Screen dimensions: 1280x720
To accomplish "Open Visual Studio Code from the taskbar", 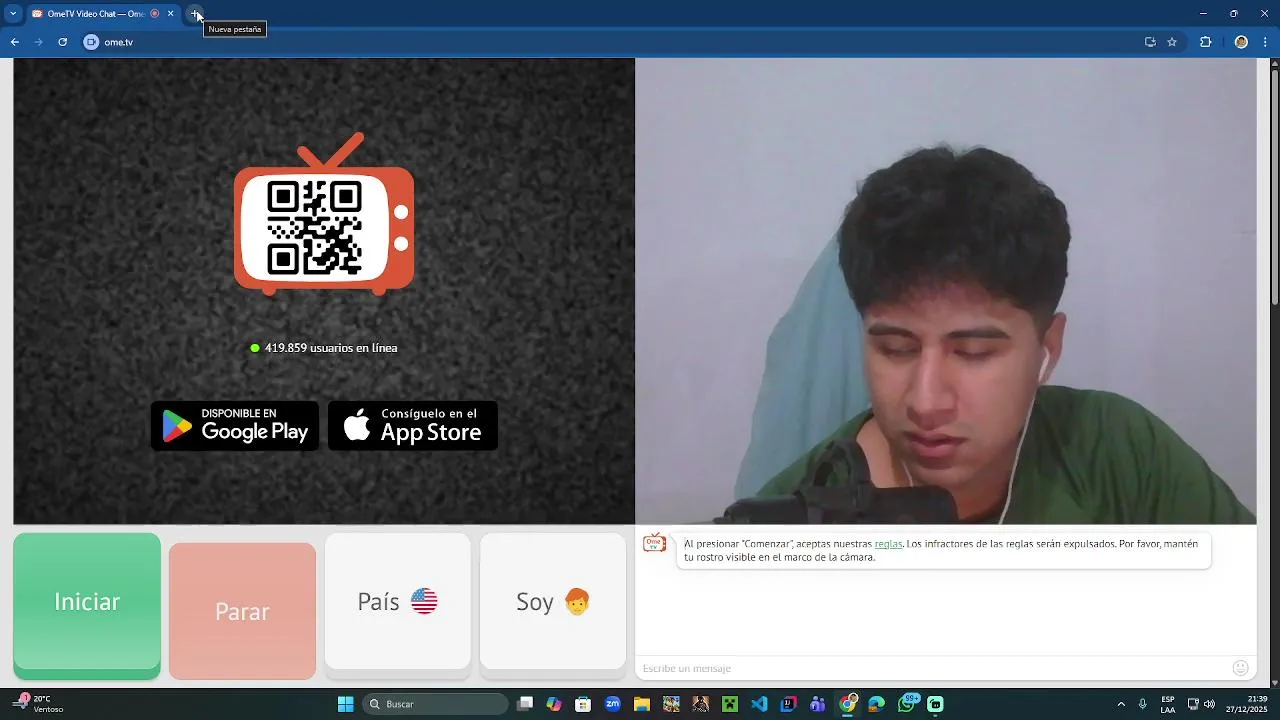I will (759, 704).
